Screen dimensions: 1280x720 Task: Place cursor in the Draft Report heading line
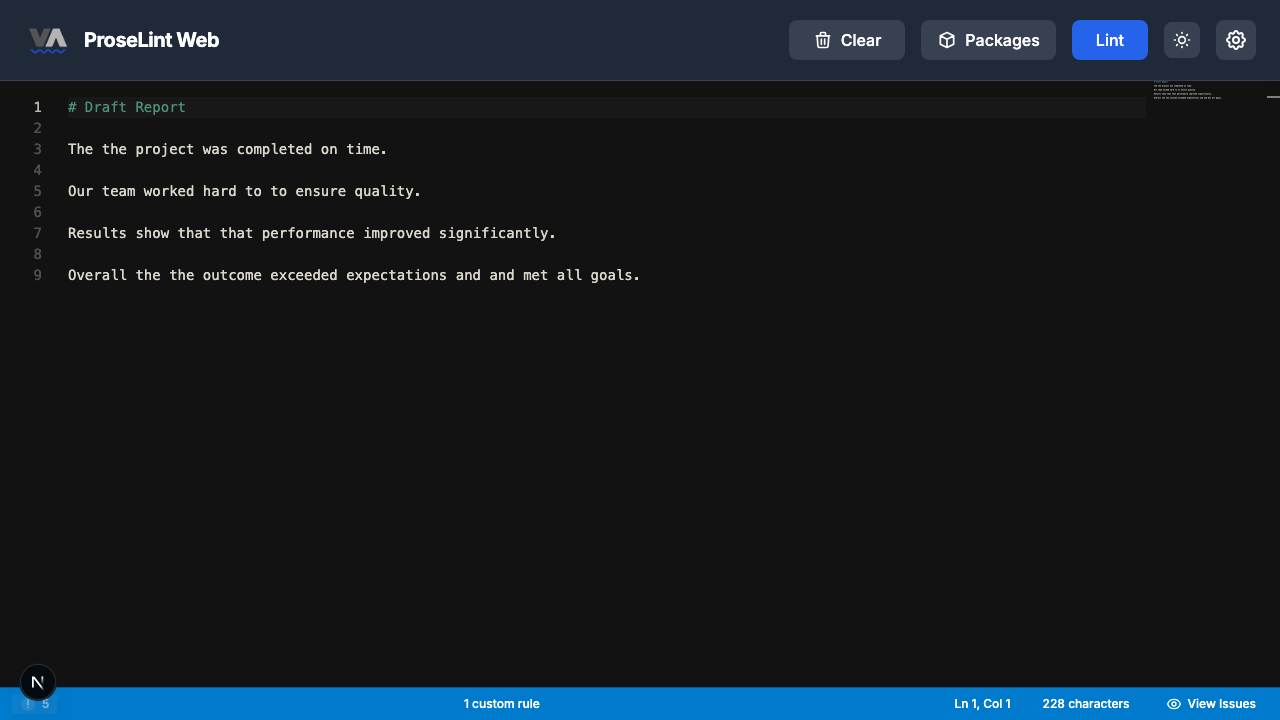coord(126,107)
